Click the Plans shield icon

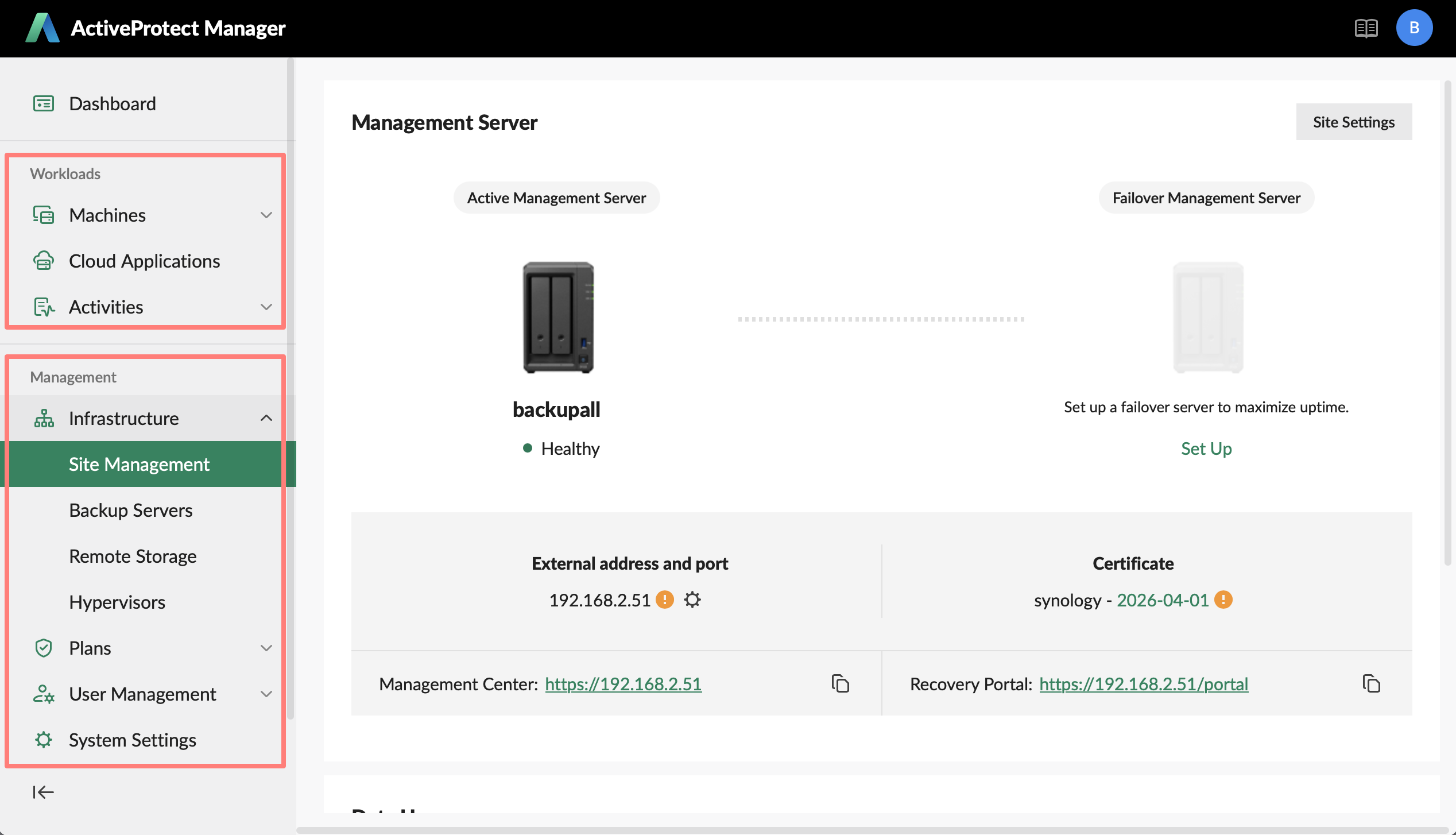(x=44, y=648)
